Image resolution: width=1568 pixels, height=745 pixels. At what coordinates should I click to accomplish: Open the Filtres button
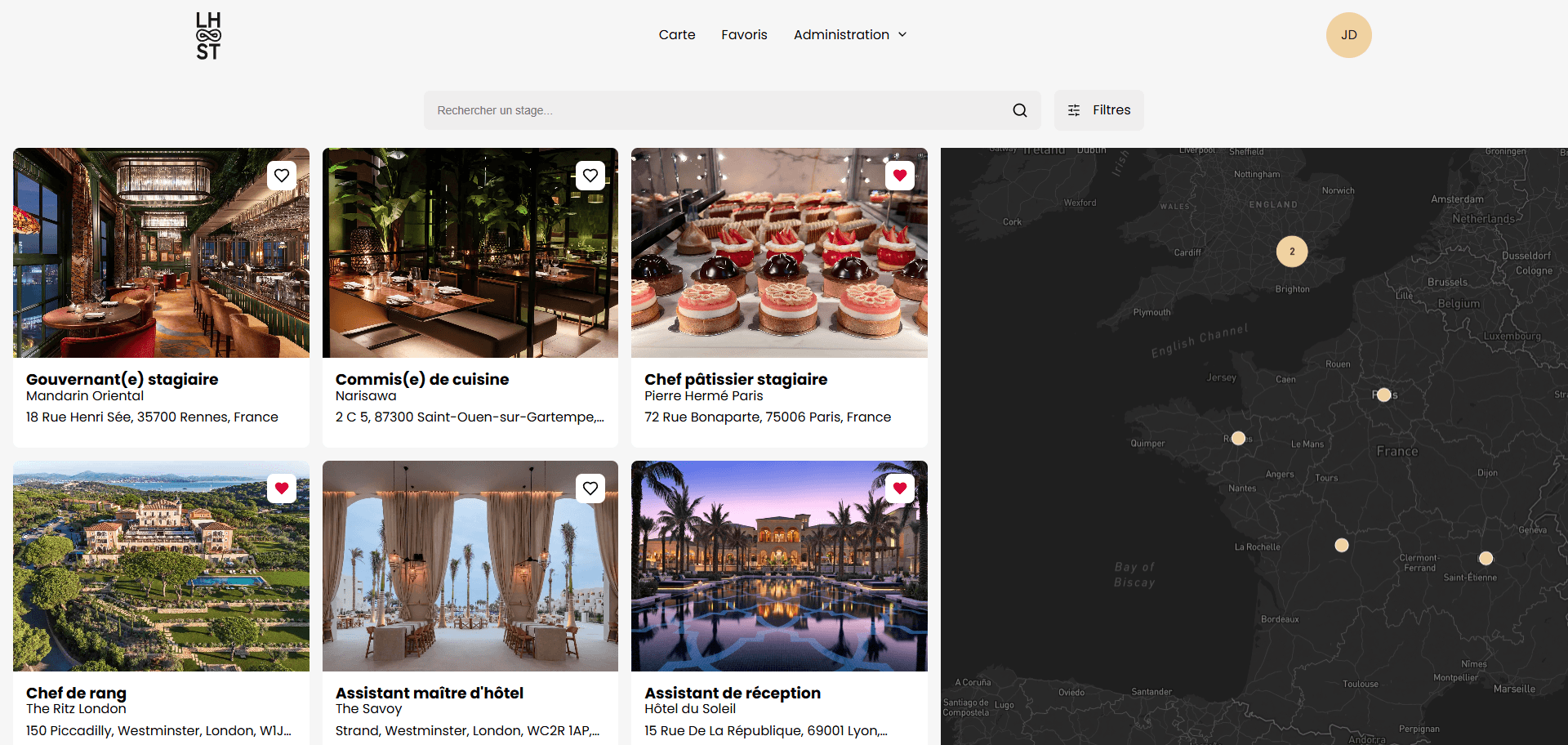click(1098, 110)
